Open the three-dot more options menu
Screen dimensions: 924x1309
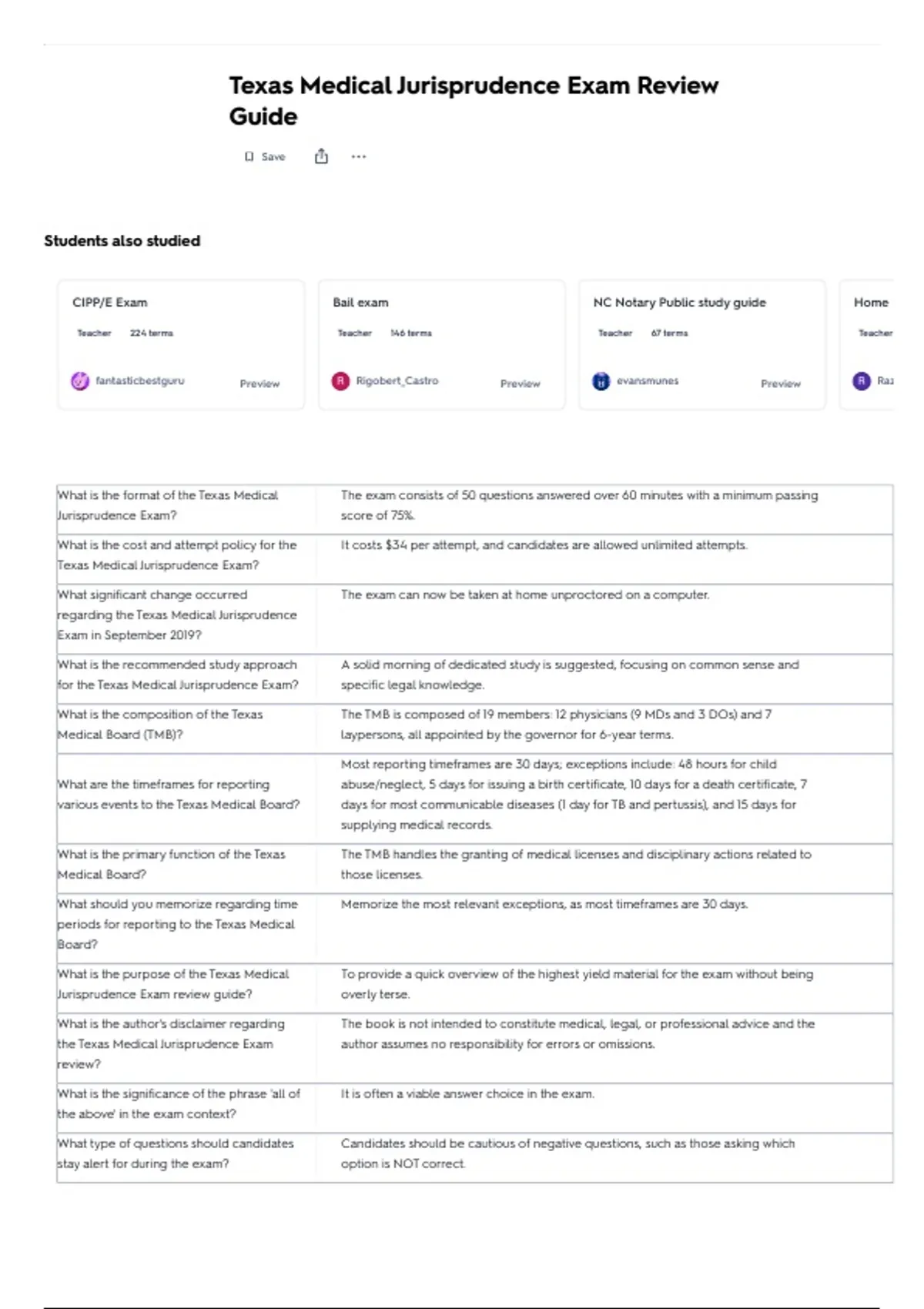point(359,156)
